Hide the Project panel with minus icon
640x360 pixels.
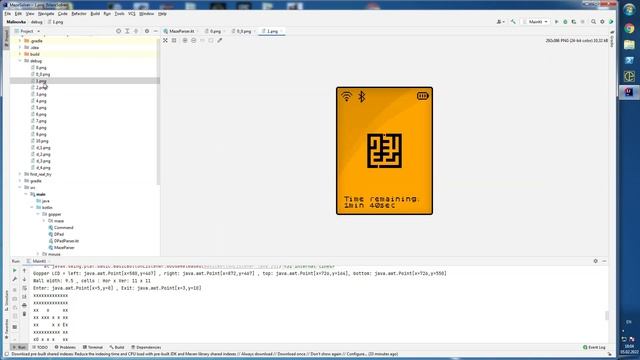click(156, 31)
